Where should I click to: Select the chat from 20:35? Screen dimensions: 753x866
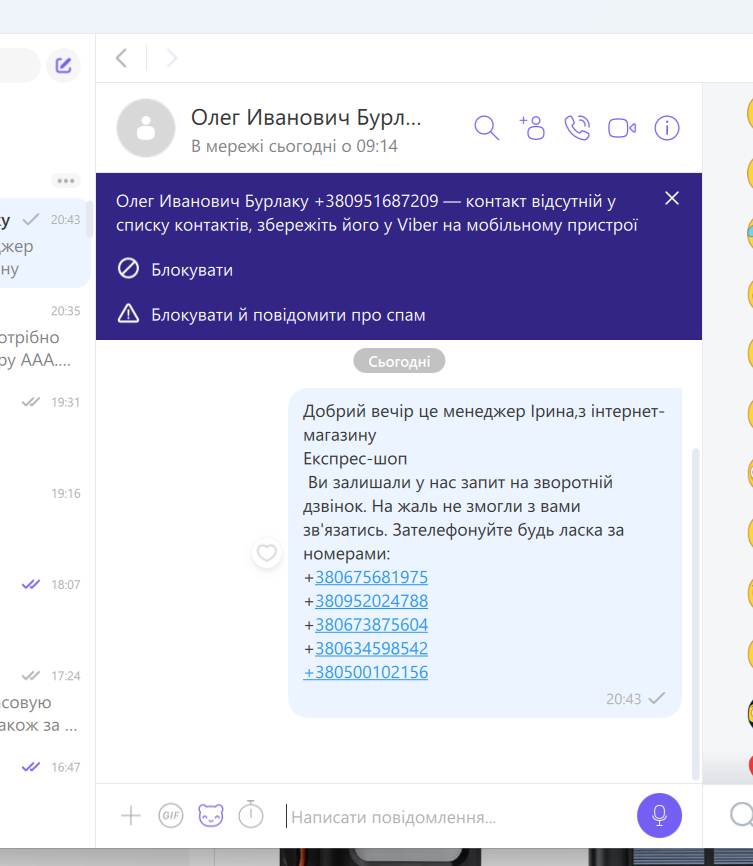[x=45, y=335]
